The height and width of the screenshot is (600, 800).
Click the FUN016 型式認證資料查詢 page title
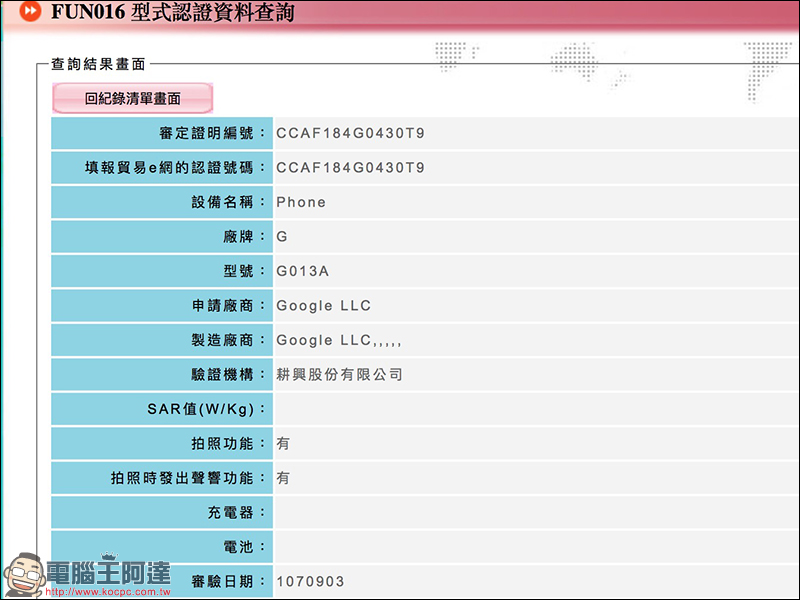pyautogui.click(x=172, y=11)
